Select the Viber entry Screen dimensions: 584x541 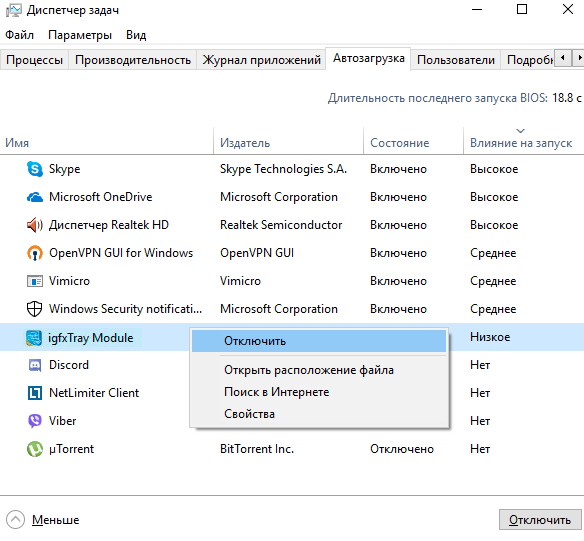coord(63,421)
